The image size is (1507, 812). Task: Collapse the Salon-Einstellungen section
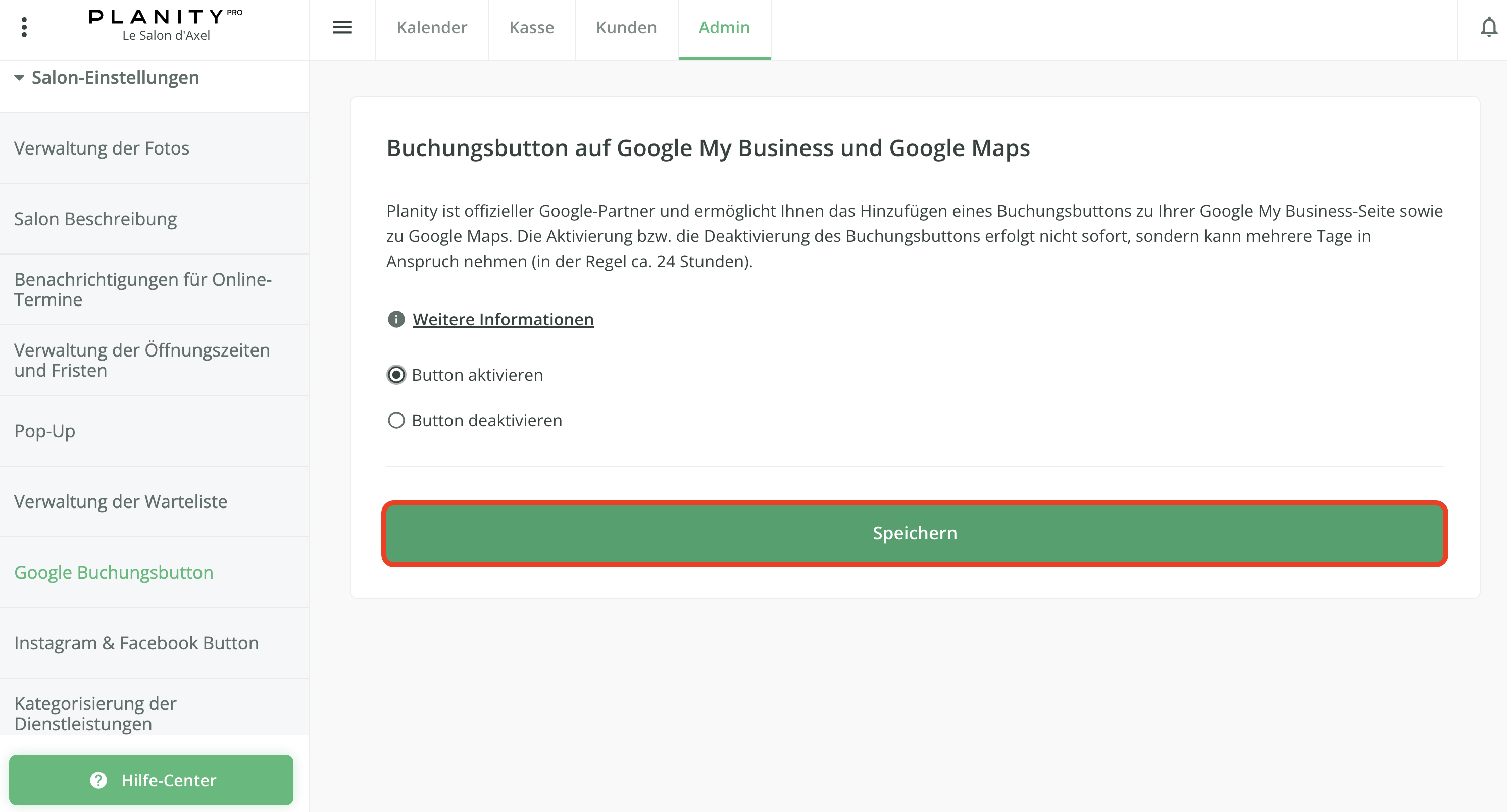19,78
